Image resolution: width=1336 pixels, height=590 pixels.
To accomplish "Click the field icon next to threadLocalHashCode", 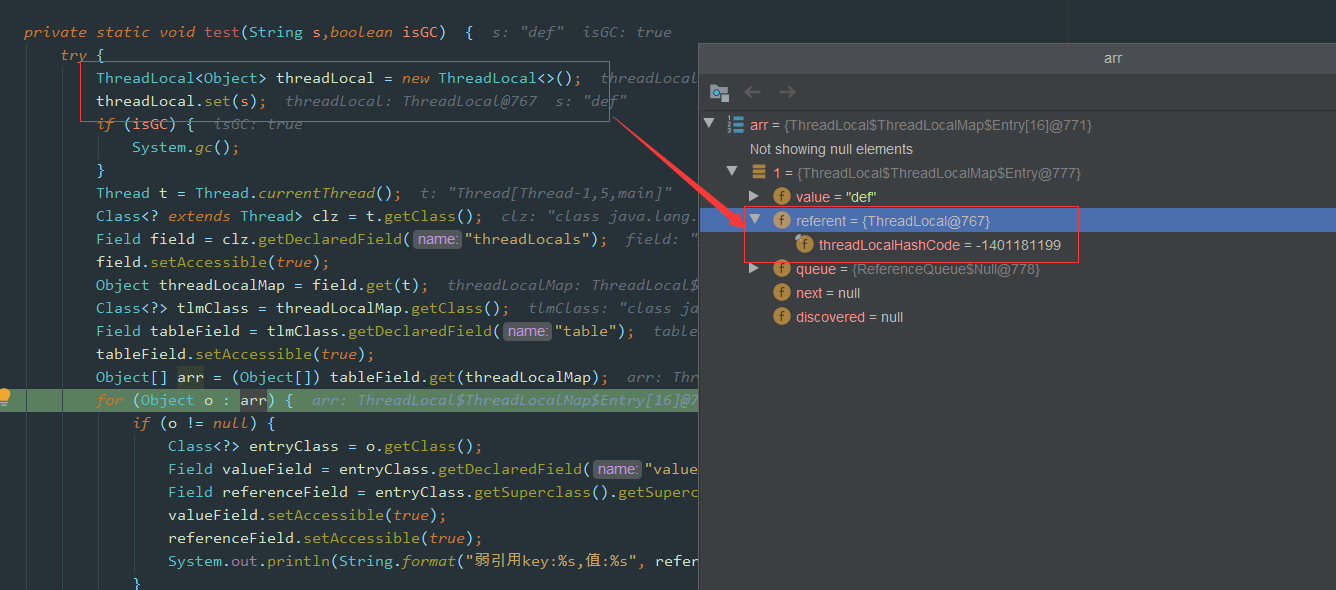I will 804,245.
